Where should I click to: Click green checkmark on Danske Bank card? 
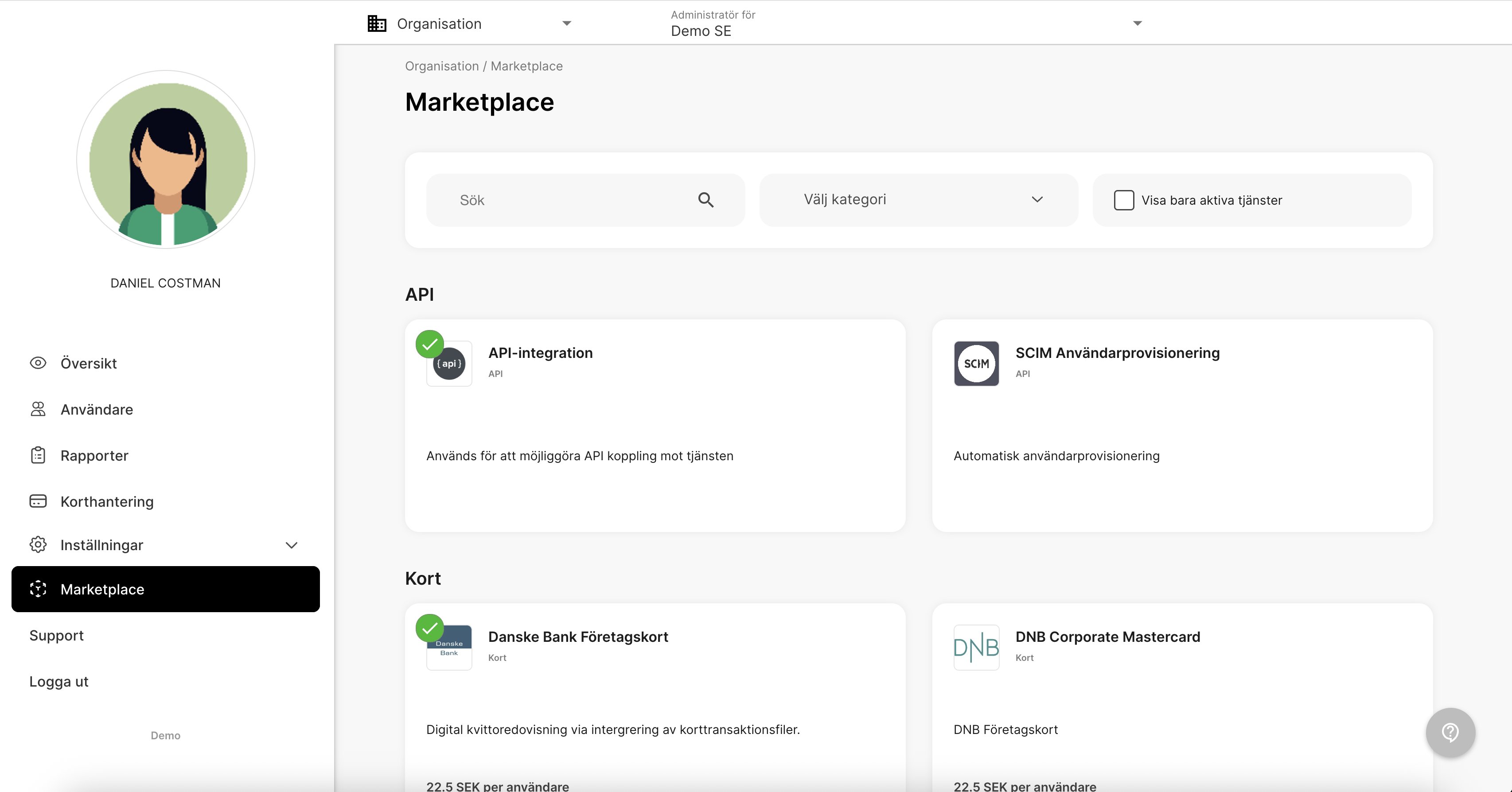(430, 628)
